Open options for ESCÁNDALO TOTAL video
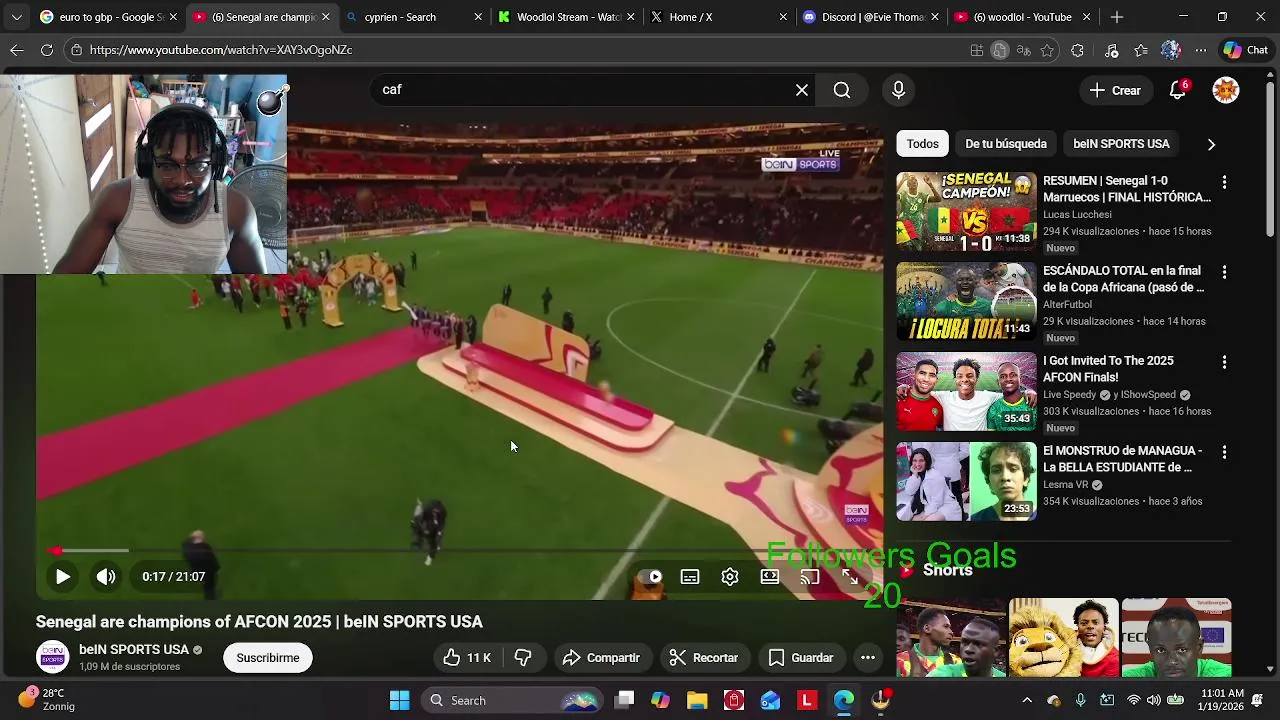Image resolution: width=1280 pixels, height=720 pixels. click(1224, 272)
